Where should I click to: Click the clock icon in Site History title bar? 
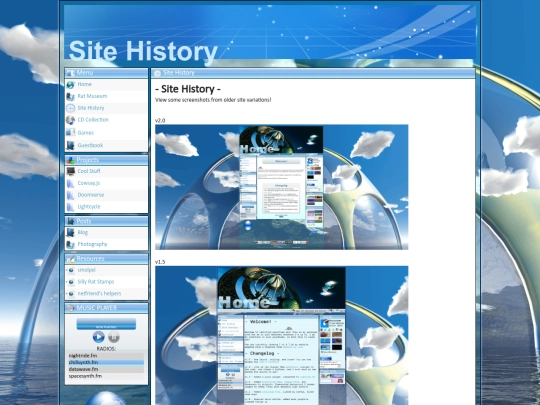coord(157,73)
